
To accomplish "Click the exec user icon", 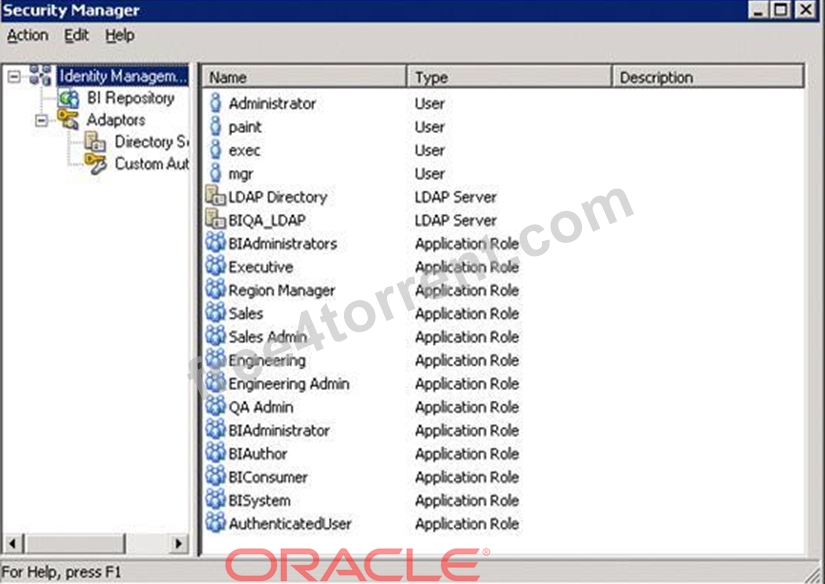I will click(x=215, y=149).
